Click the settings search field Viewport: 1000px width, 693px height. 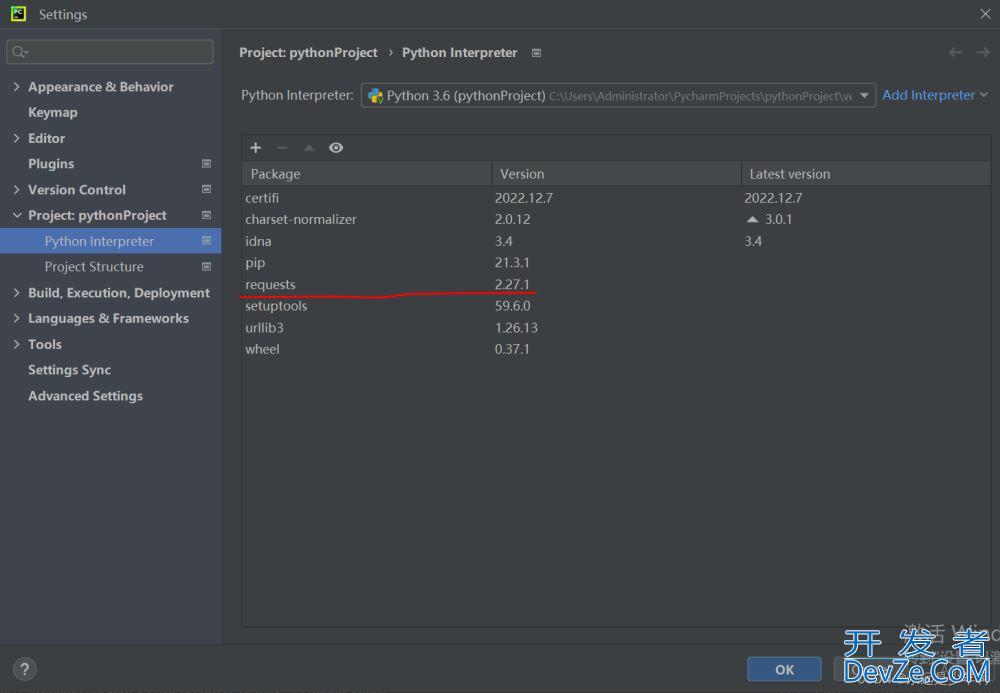click(x=110, y=52)
